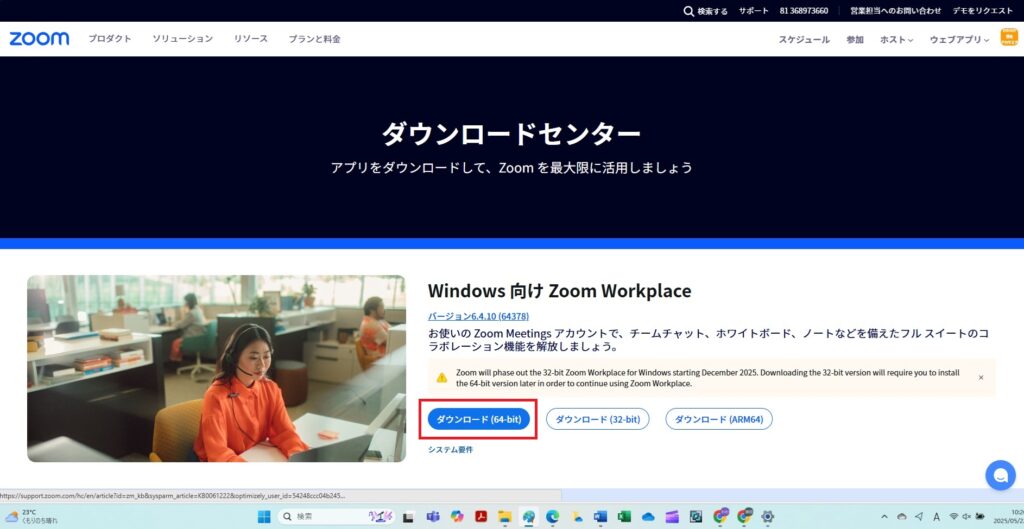This screenshot has height=529, width=1024.
Task: Open the プランと料金 page
Action: pyautogui.click(x=315, y=39)
